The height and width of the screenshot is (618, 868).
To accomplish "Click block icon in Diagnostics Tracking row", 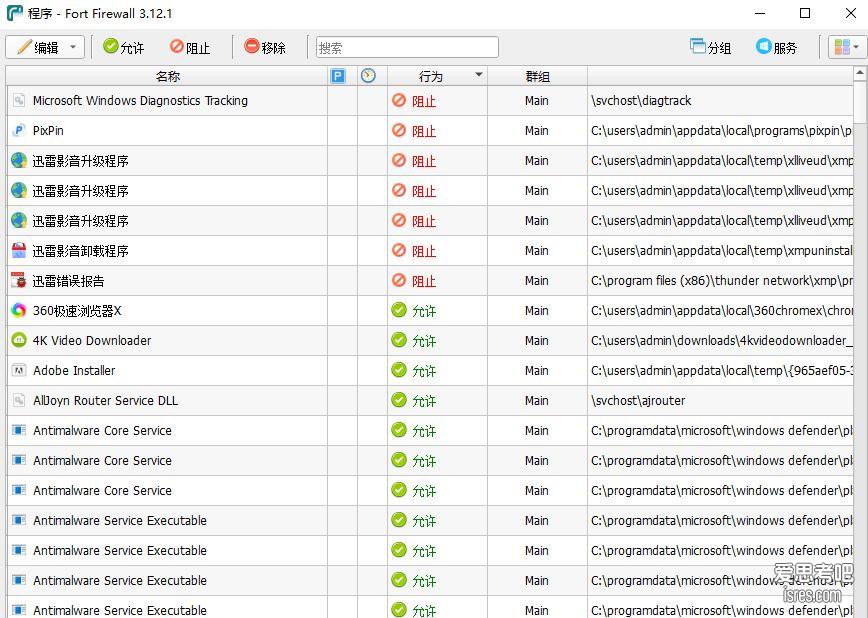I will tap(399, 100).
